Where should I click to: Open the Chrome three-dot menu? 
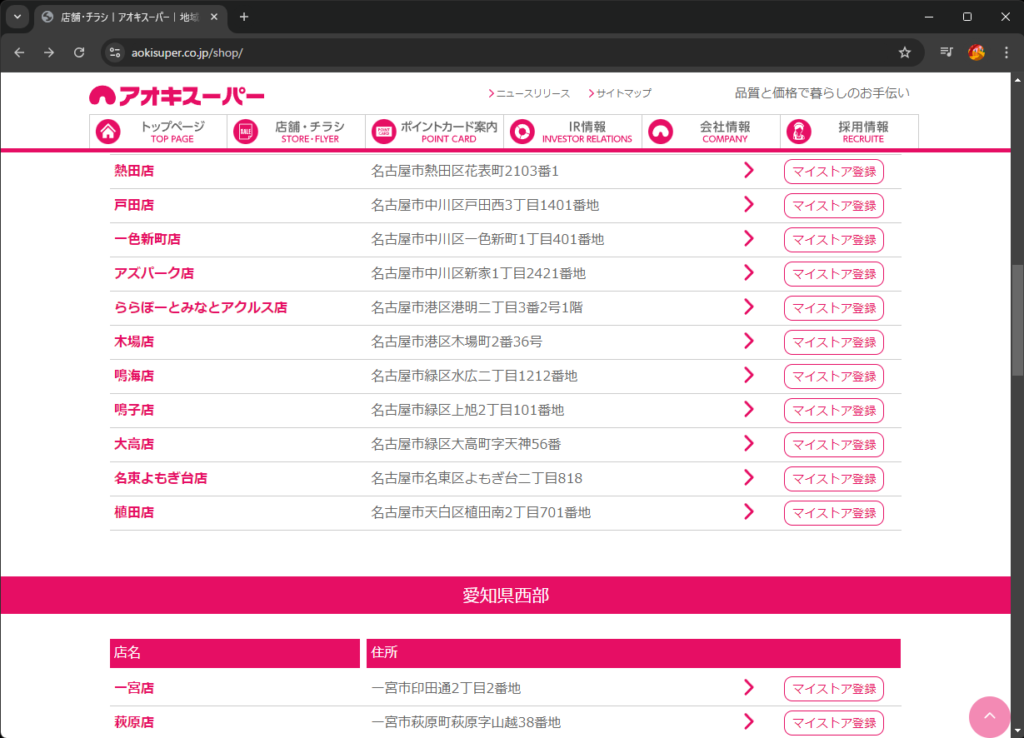pyautogui.click(x=1006, y=52)
